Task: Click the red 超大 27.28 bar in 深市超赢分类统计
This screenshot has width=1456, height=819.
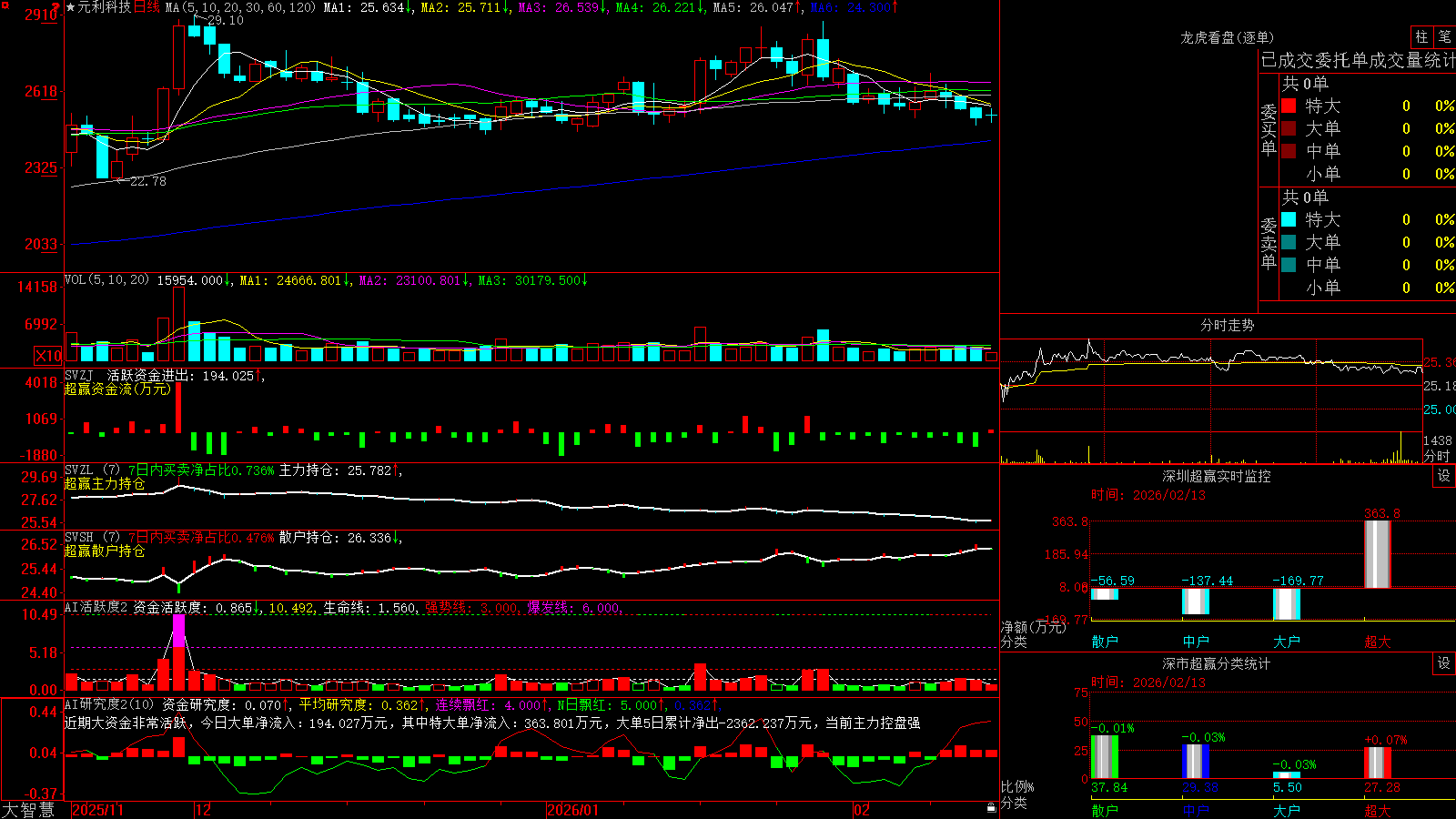Action: tap(1378, 763)
